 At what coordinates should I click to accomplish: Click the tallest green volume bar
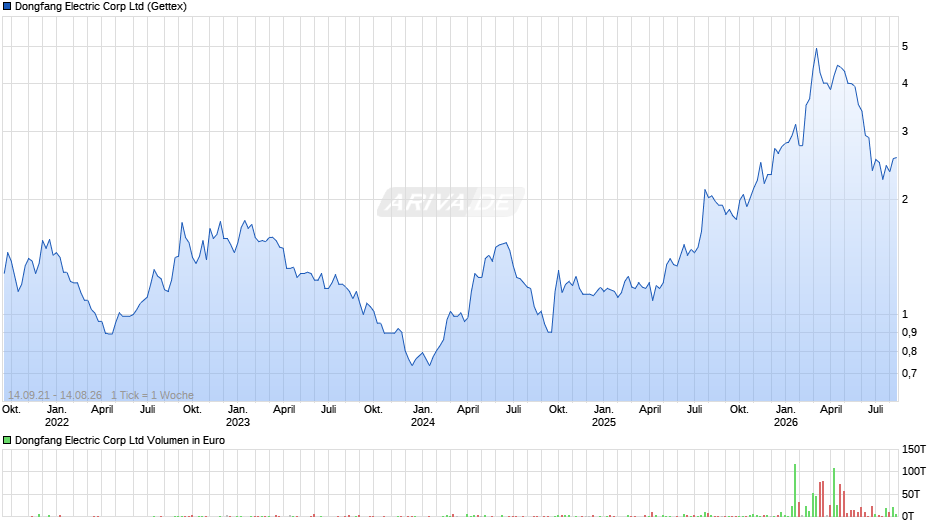pyautogui.click(x=795, y=491)
